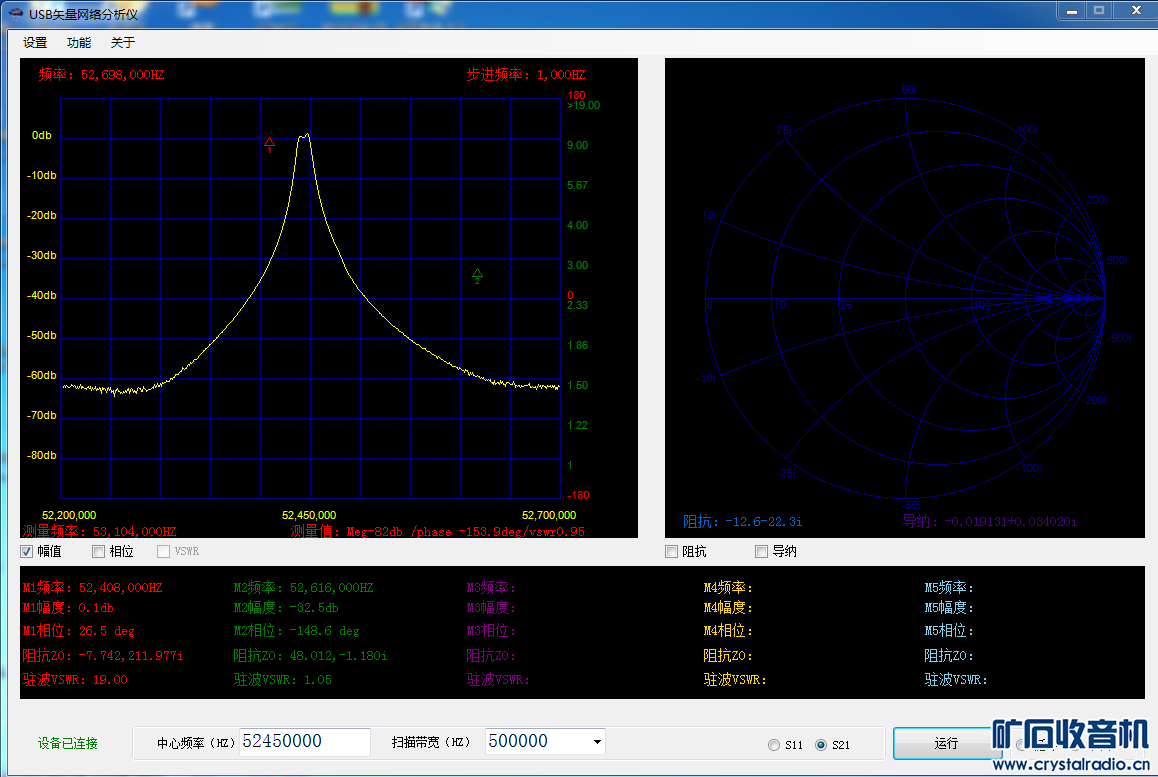Expand the 扫描带宽 sweep bandwidth dropdown arrow

pos(598,742)
